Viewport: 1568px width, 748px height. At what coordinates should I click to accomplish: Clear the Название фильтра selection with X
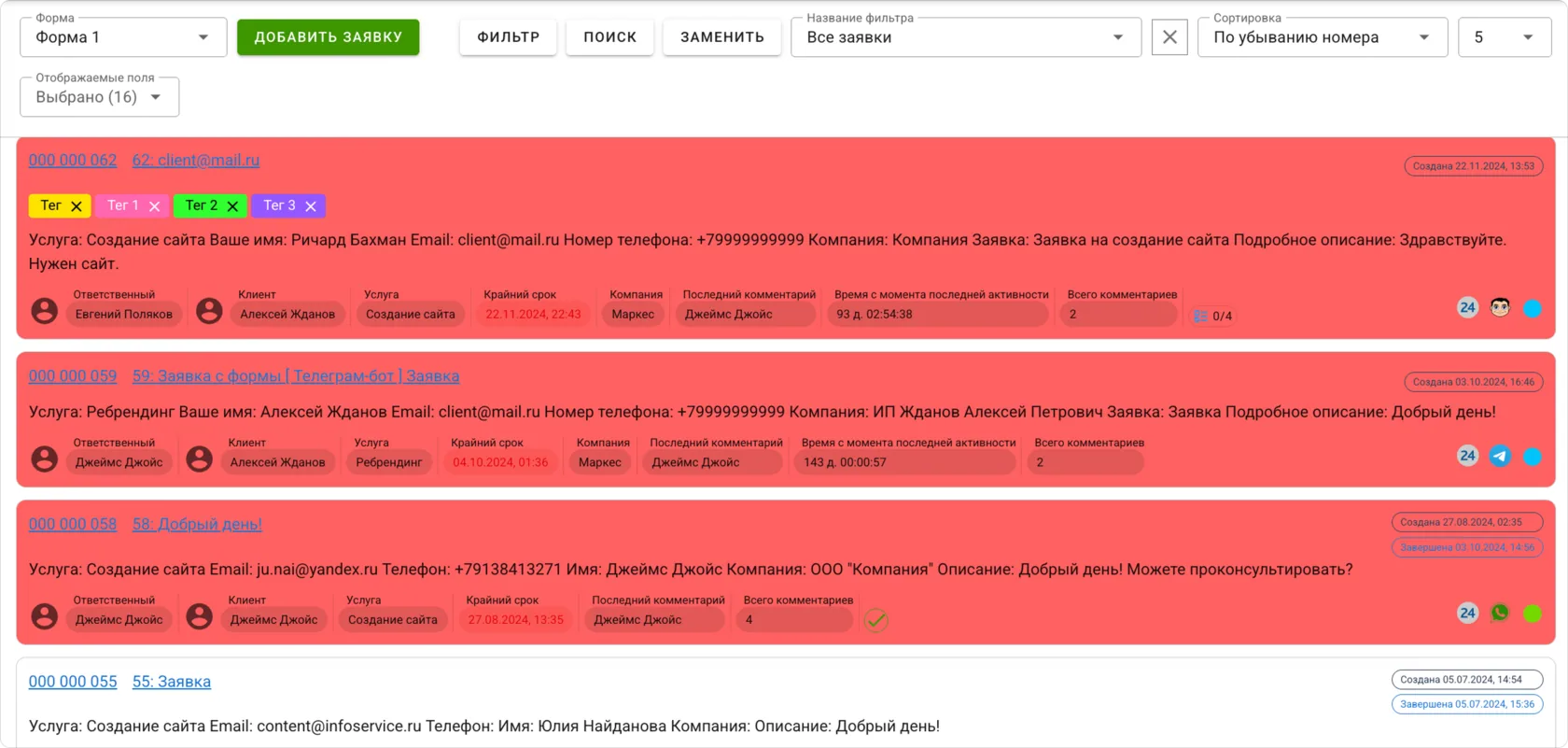[1169, 37]
